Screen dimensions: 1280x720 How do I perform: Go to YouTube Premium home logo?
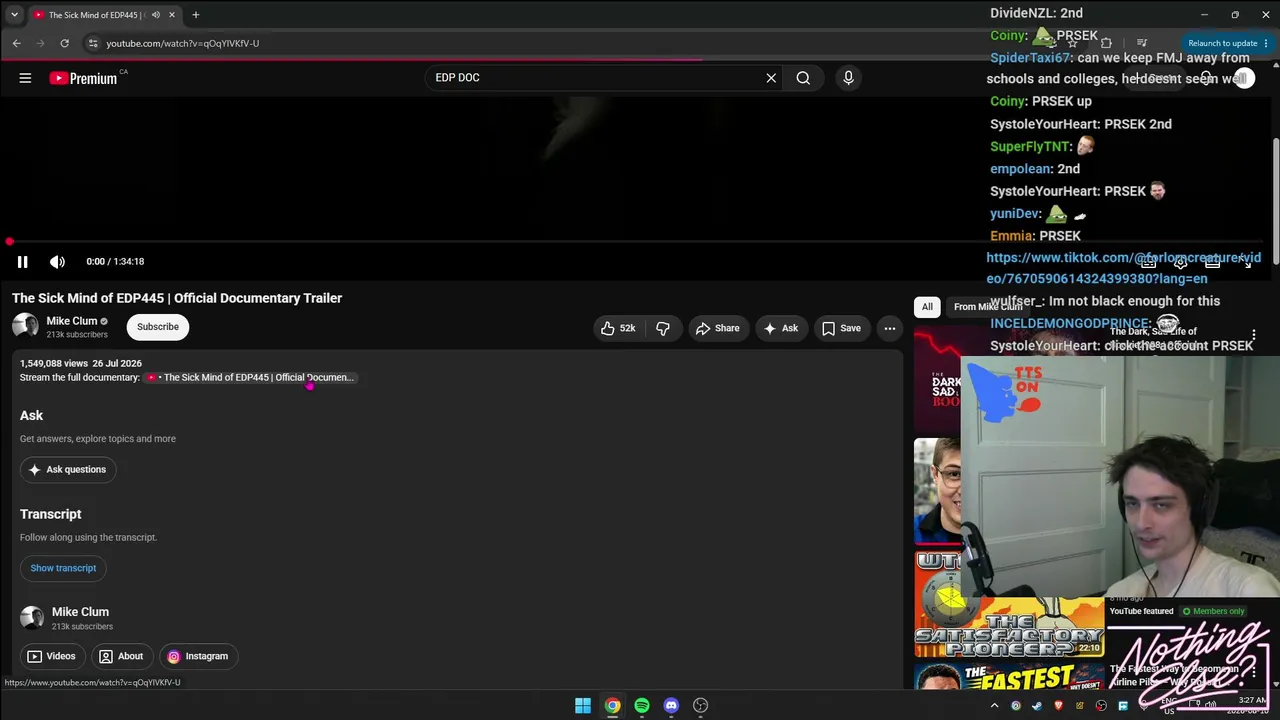[84, 78]
